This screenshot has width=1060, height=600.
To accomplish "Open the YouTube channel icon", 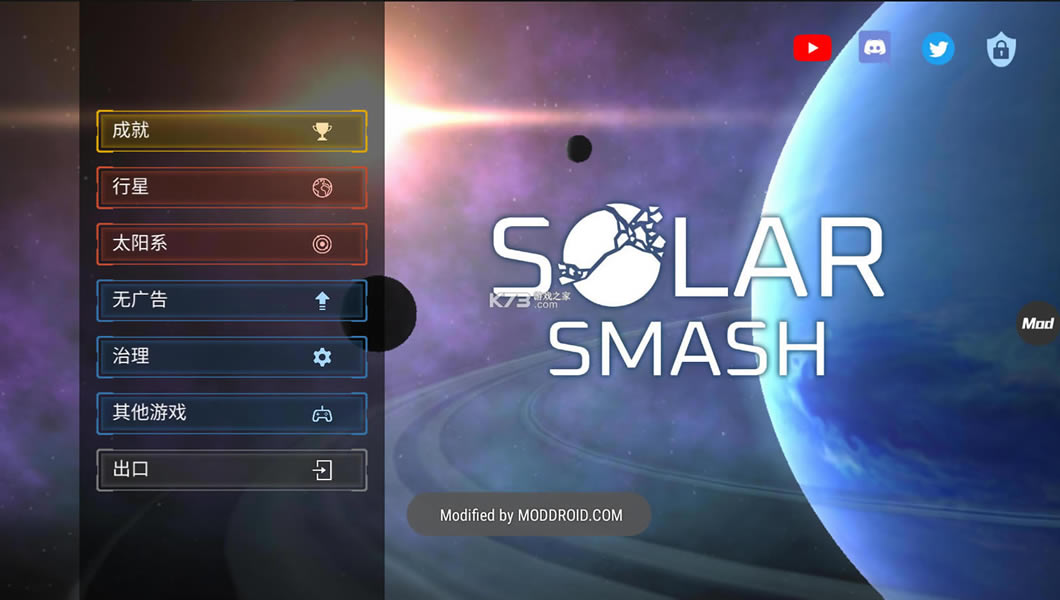I will (812, 48).
